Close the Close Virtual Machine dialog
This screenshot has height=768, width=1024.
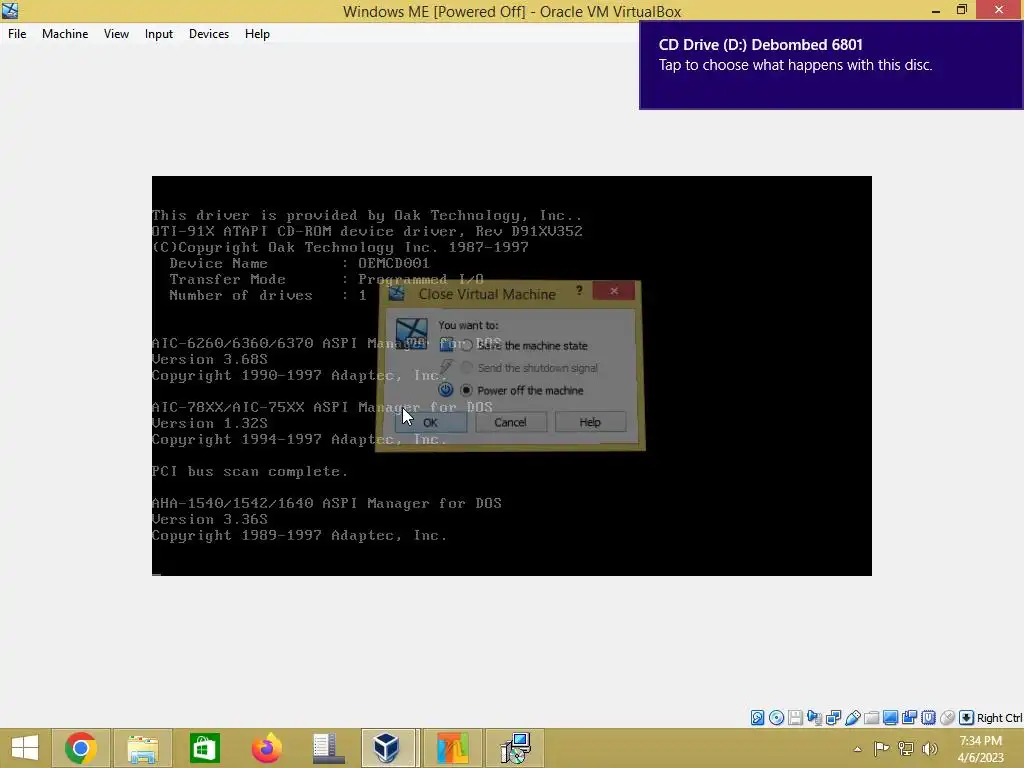(x=614, y=291)
